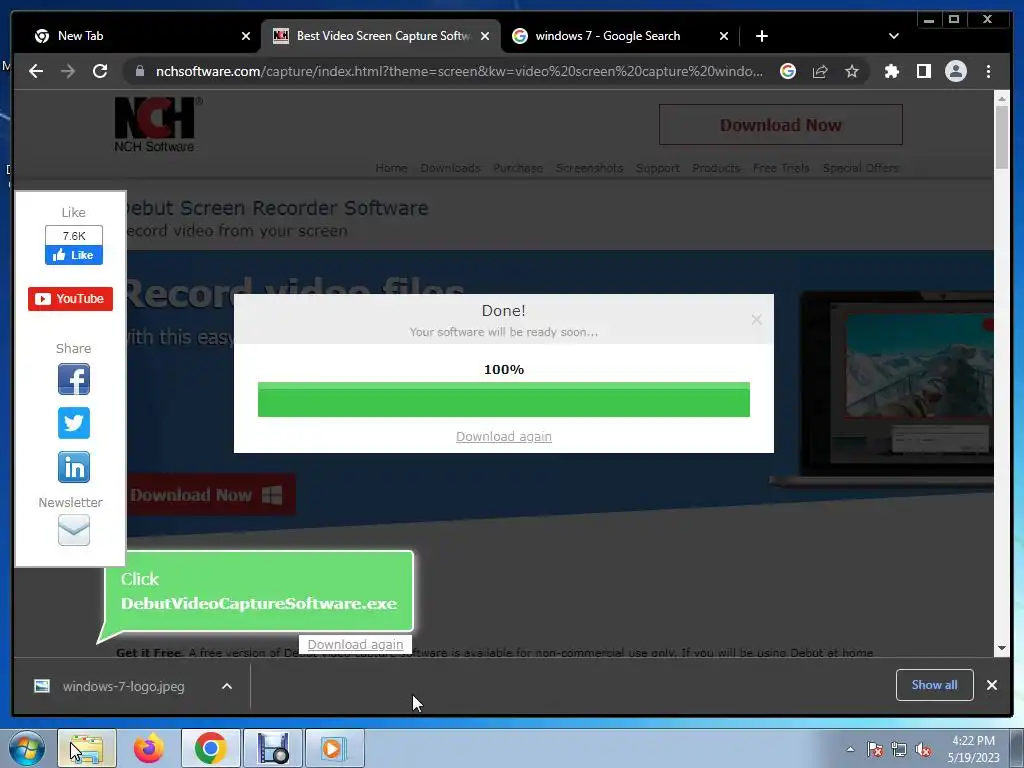Open the Purchase nav link

pyautogui.click(x=518, y=168)
